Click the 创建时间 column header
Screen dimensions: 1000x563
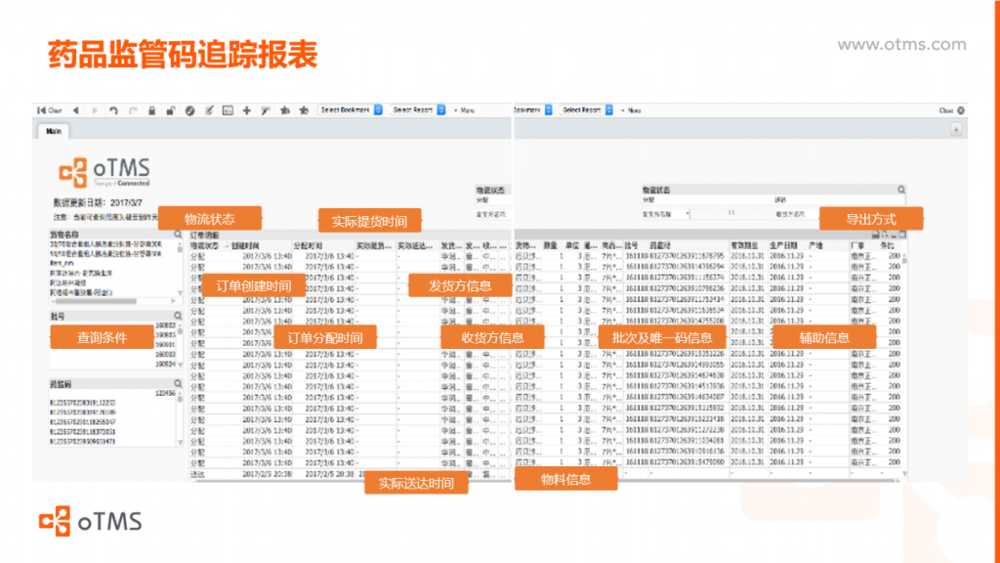click(x=246, y=244)
